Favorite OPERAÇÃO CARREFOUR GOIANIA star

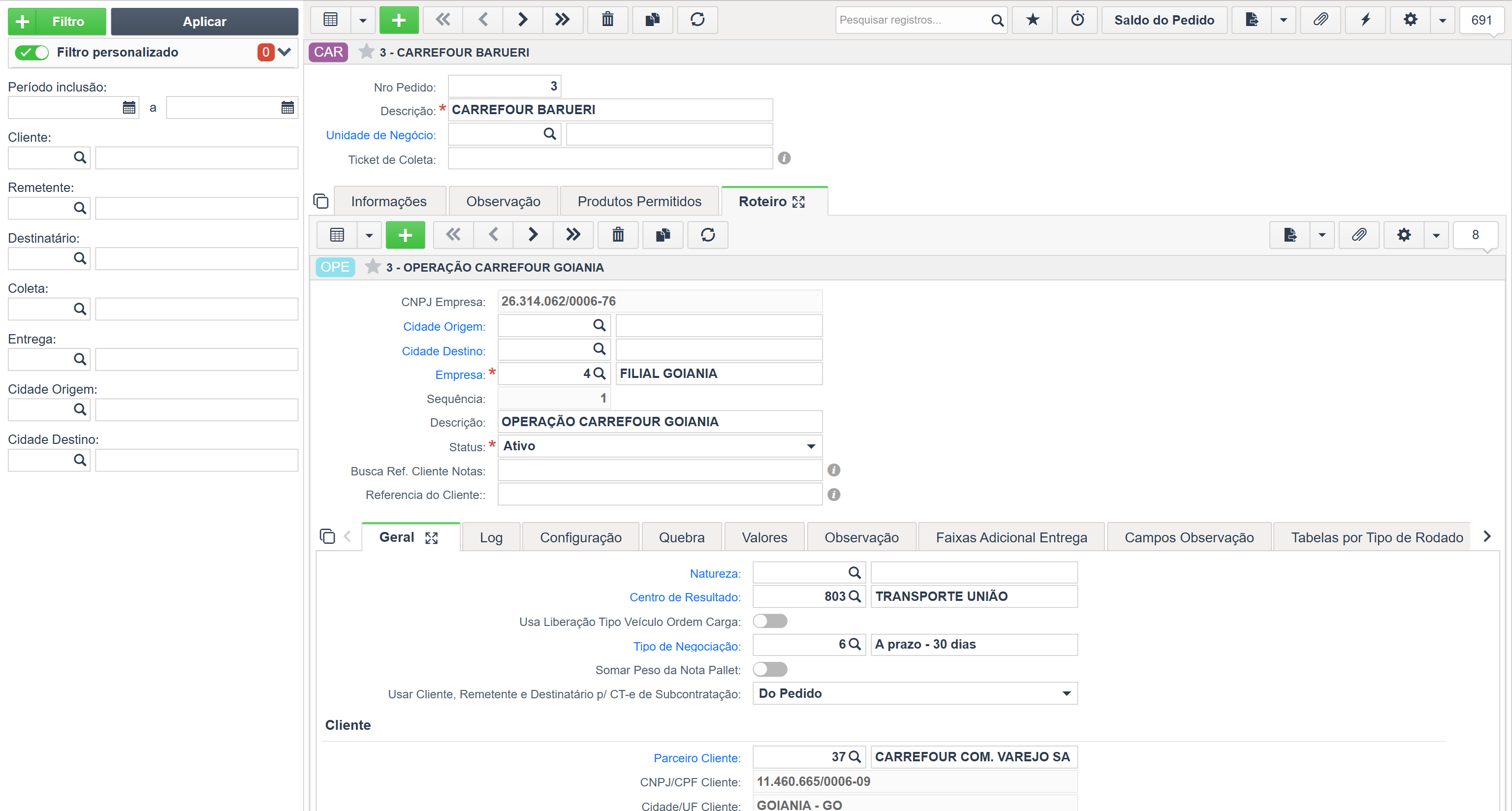tap(373, 267)
